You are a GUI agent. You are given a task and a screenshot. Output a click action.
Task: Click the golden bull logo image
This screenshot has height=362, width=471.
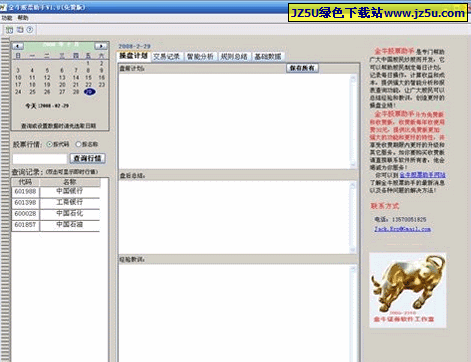coord(408,290)
